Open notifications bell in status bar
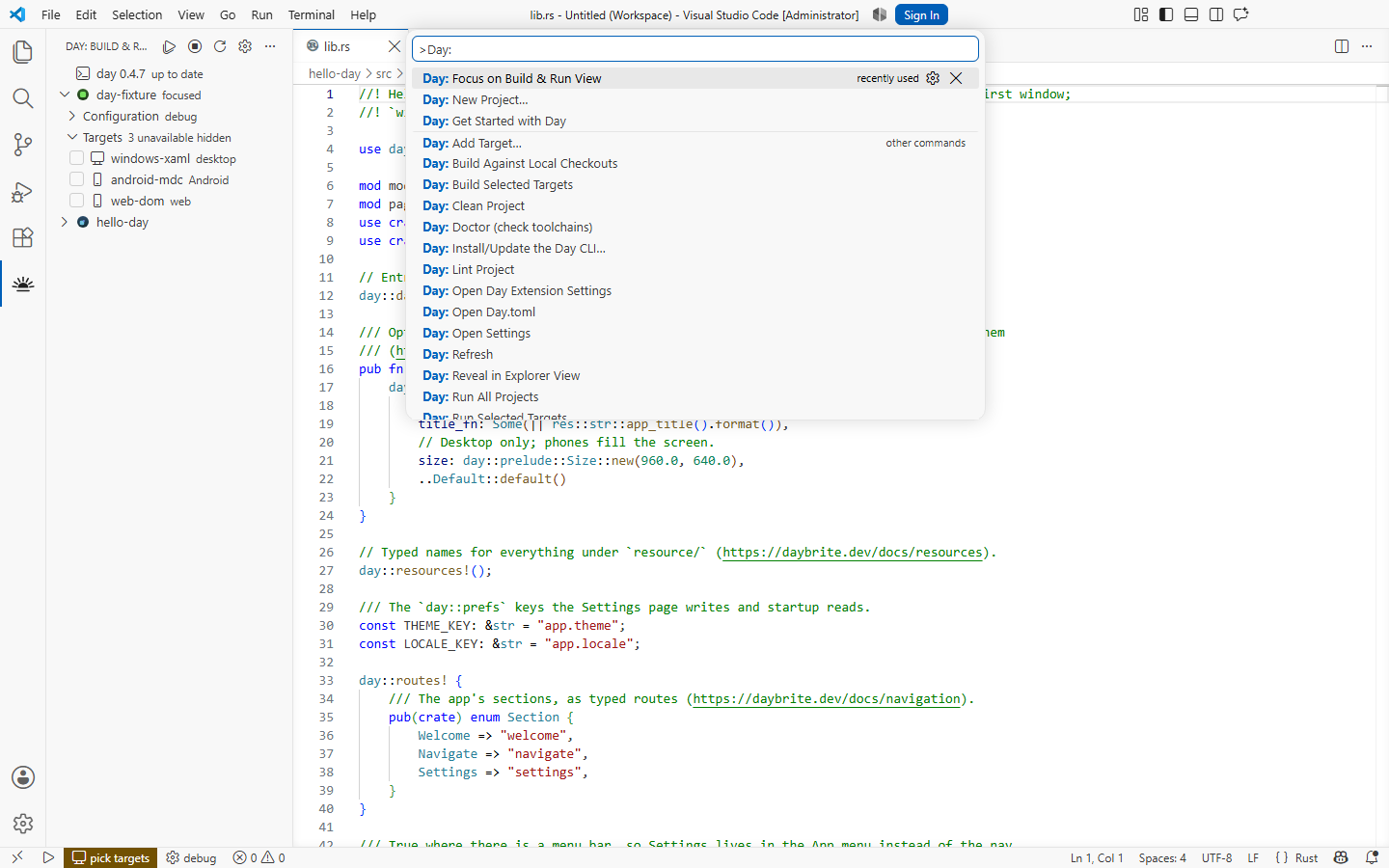This screenshot has height=868, width=1389. click(1372, 857)
